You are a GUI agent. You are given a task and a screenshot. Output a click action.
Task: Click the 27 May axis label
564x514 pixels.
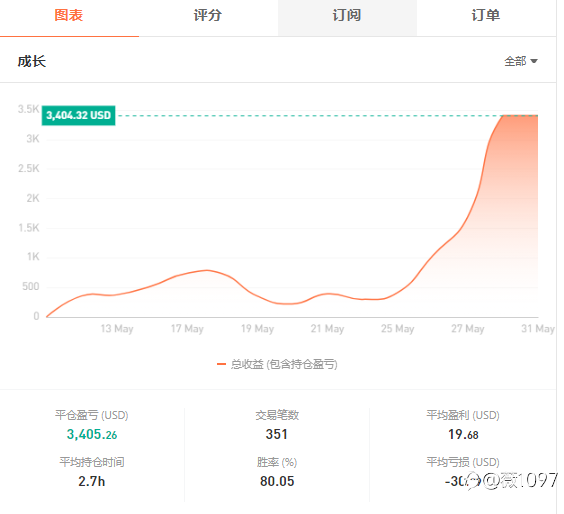pos(468,328)
